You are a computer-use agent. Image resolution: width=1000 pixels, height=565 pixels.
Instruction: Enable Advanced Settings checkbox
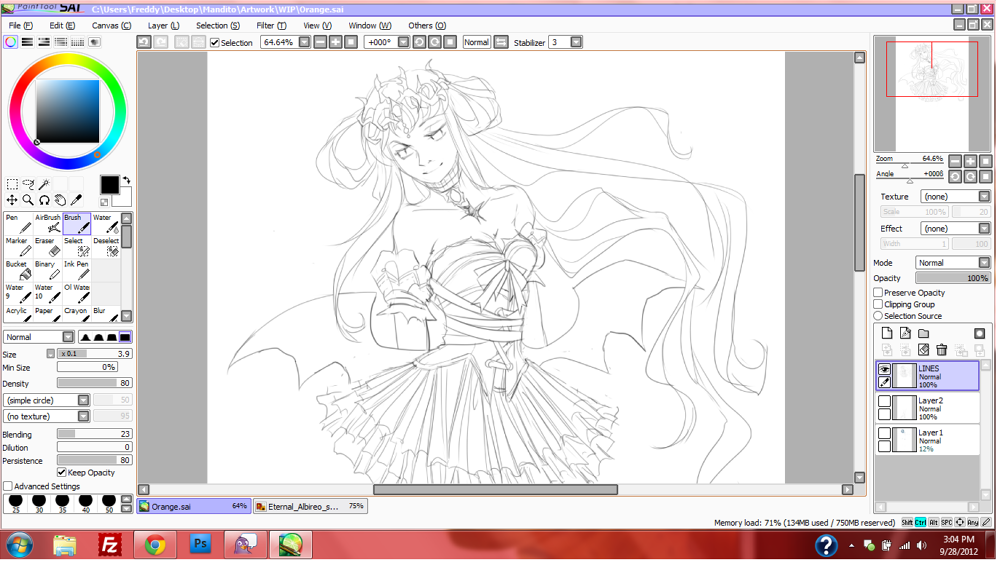click(8, 488)
